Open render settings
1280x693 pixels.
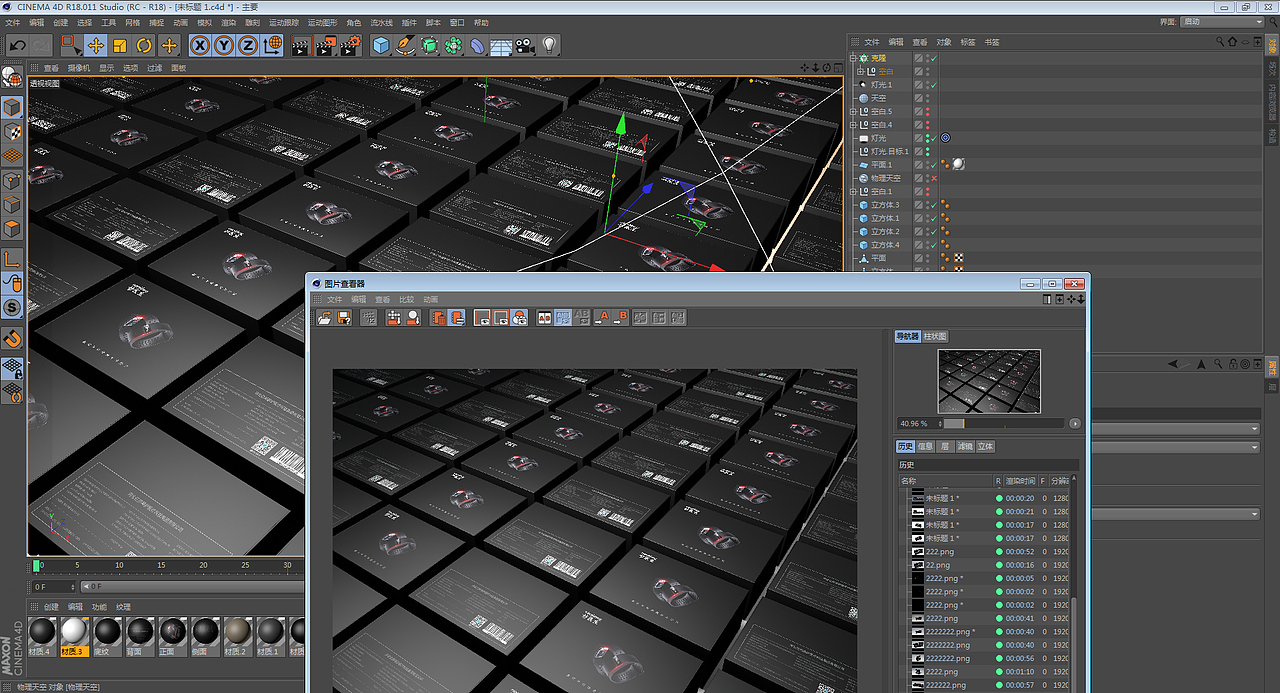click(x=350, y=45)
